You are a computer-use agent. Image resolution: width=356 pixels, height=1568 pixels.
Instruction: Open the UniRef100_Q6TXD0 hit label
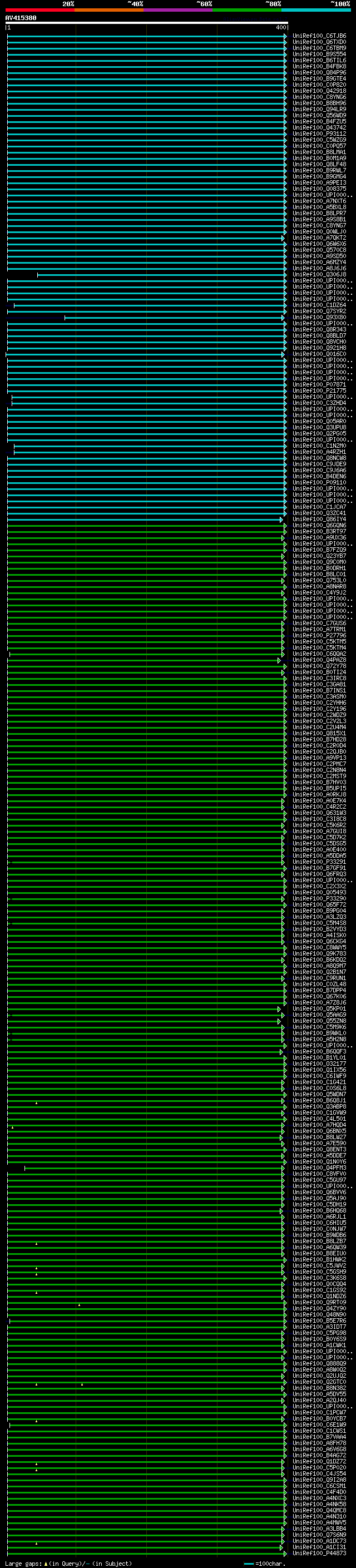(319, 42)
